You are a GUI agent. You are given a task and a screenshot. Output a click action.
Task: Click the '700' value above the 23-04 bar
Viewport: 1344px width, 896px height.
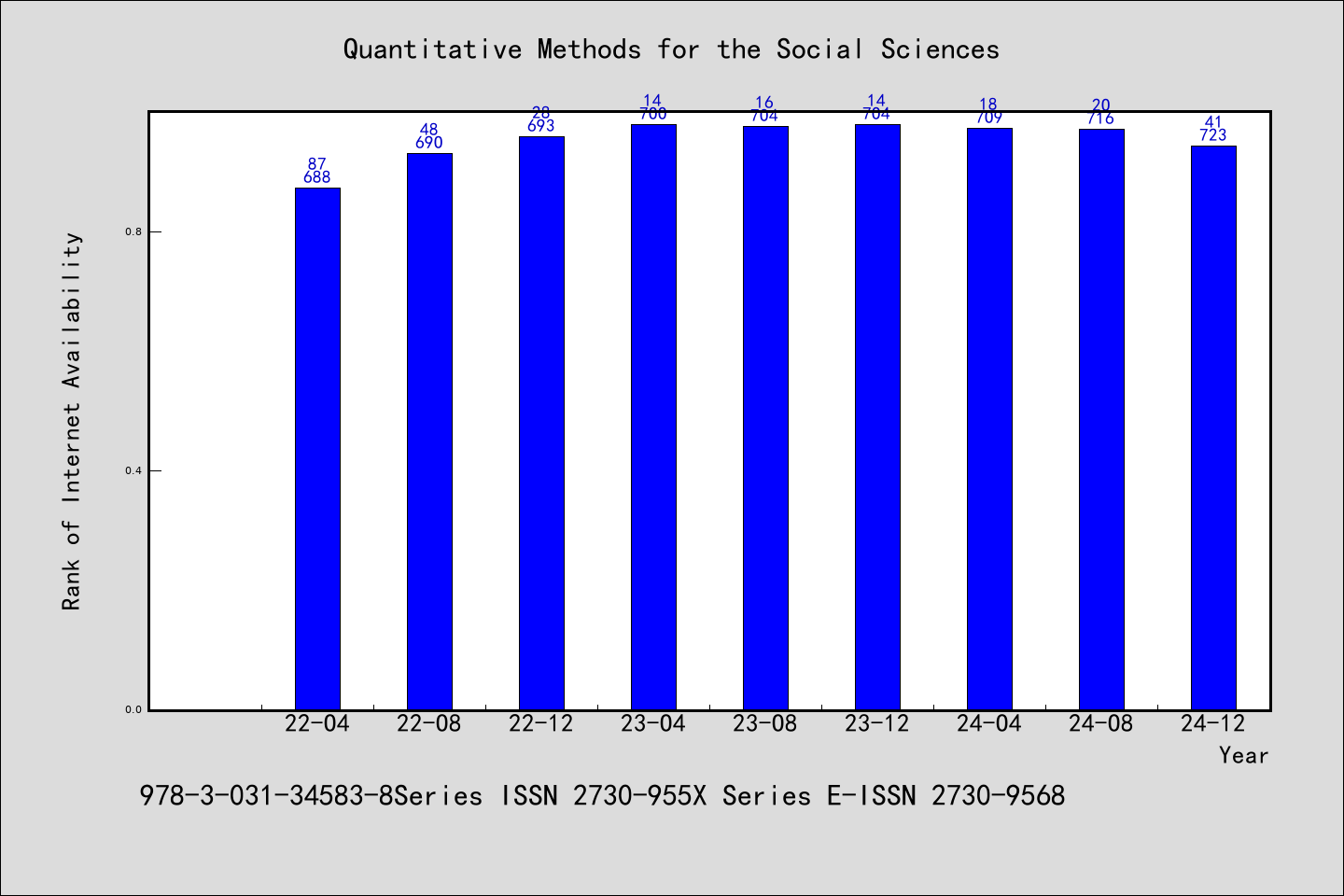[653, 114]
